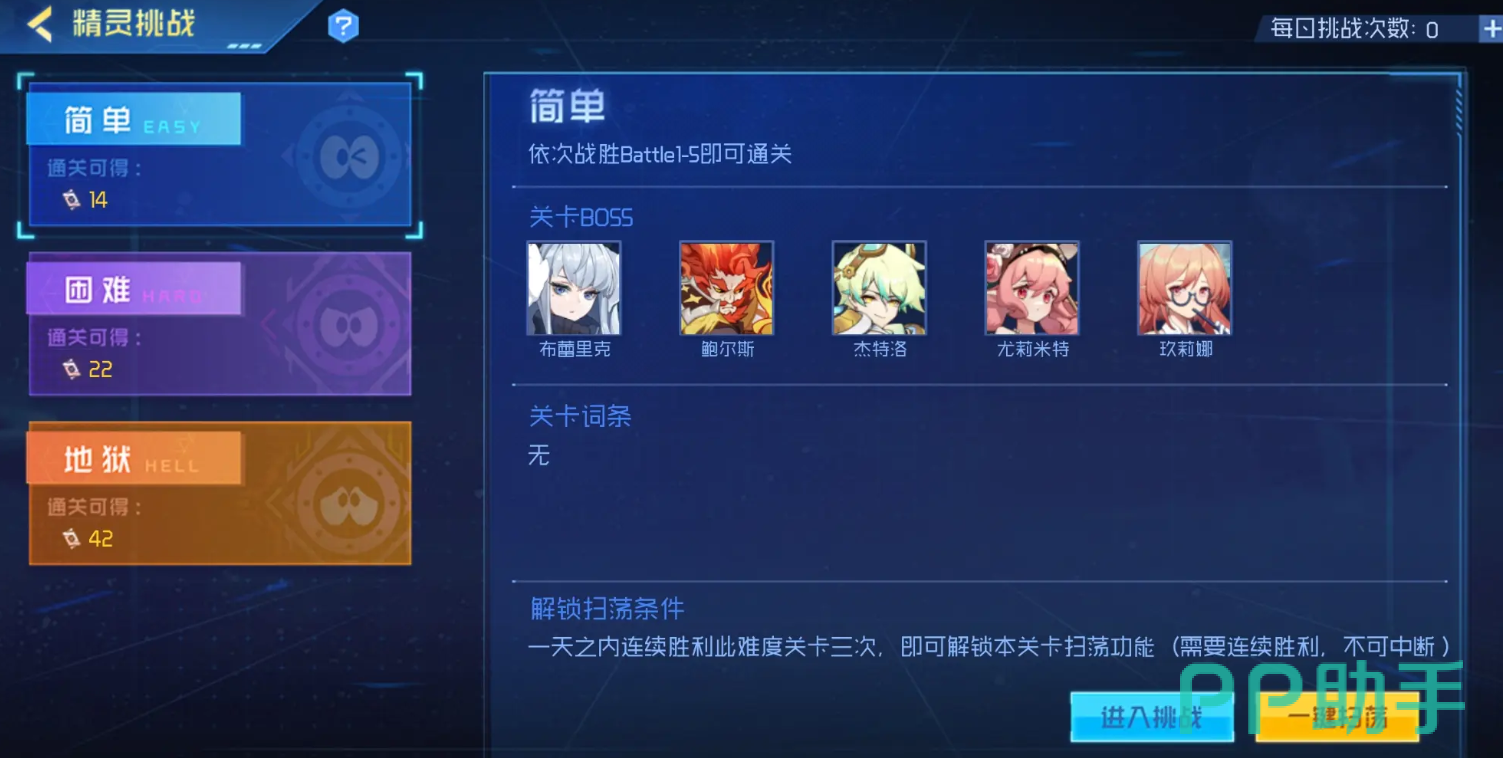Open the blue question mark help icon
Image resolution: width=1503 pixels, height=758 pixels.
coord(343,25)
